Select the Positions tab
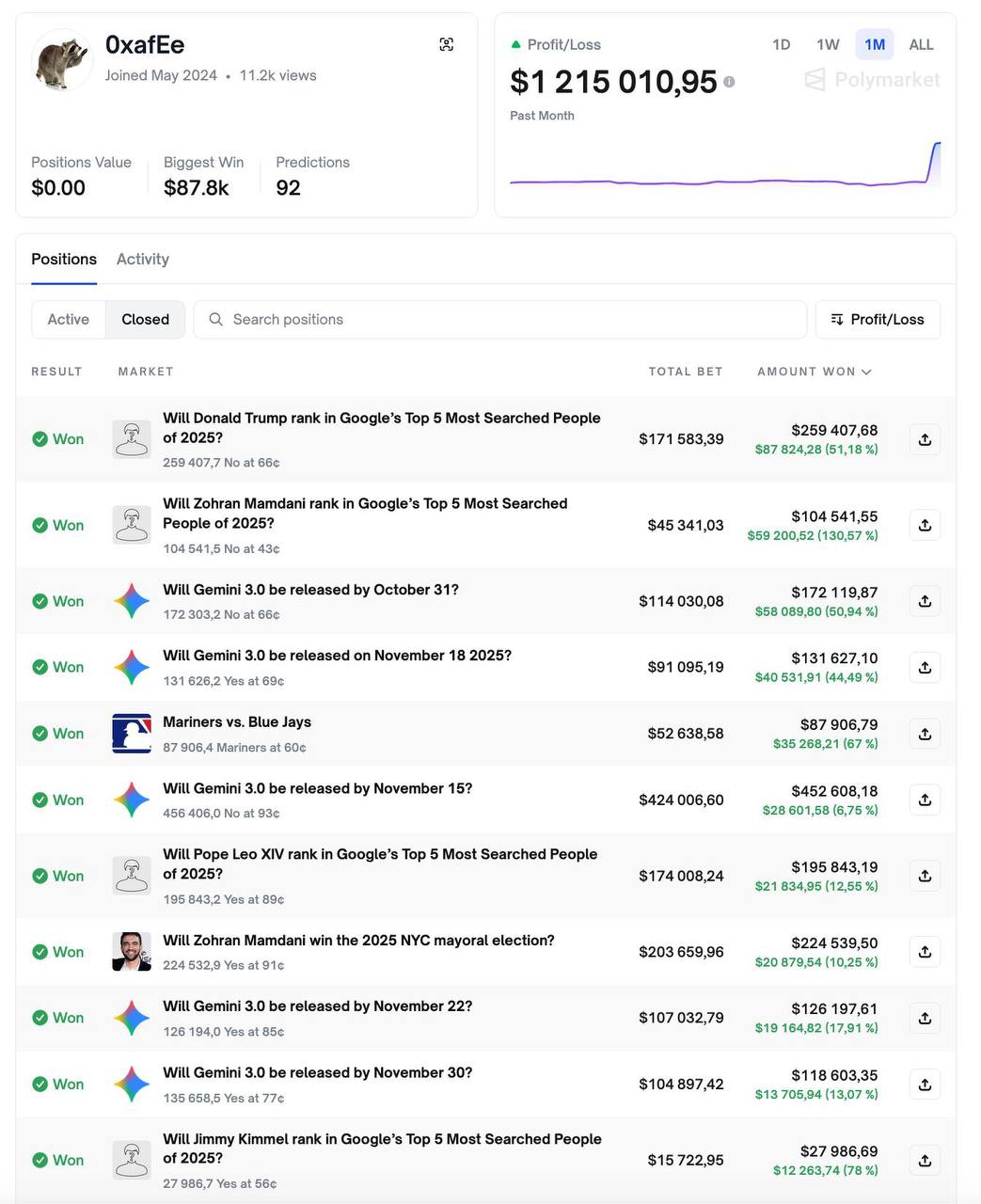The height and width of the screenshot is (1204, 981). point(63,259)
